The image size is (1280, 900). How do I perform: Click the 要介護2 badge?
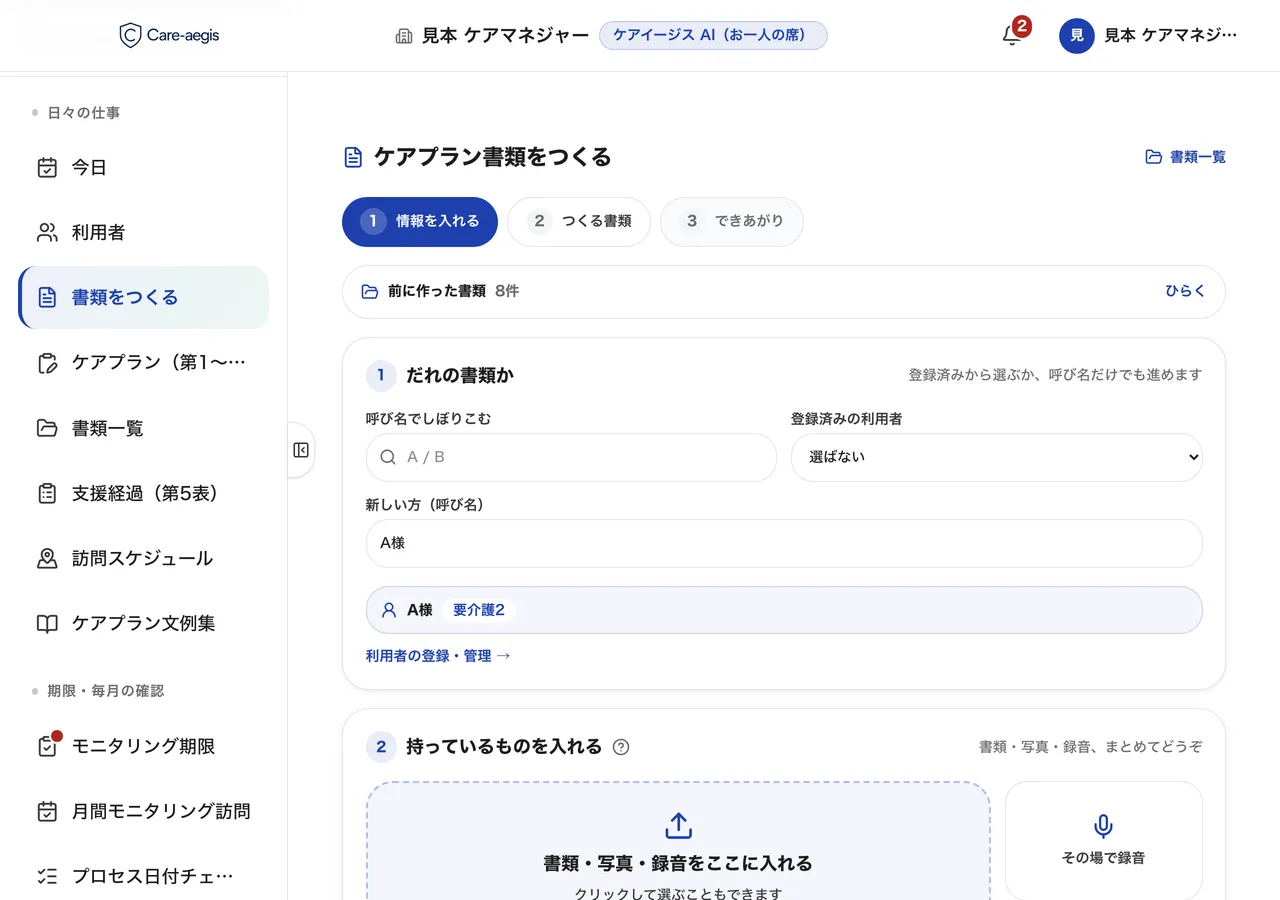[x=479, y=610]
